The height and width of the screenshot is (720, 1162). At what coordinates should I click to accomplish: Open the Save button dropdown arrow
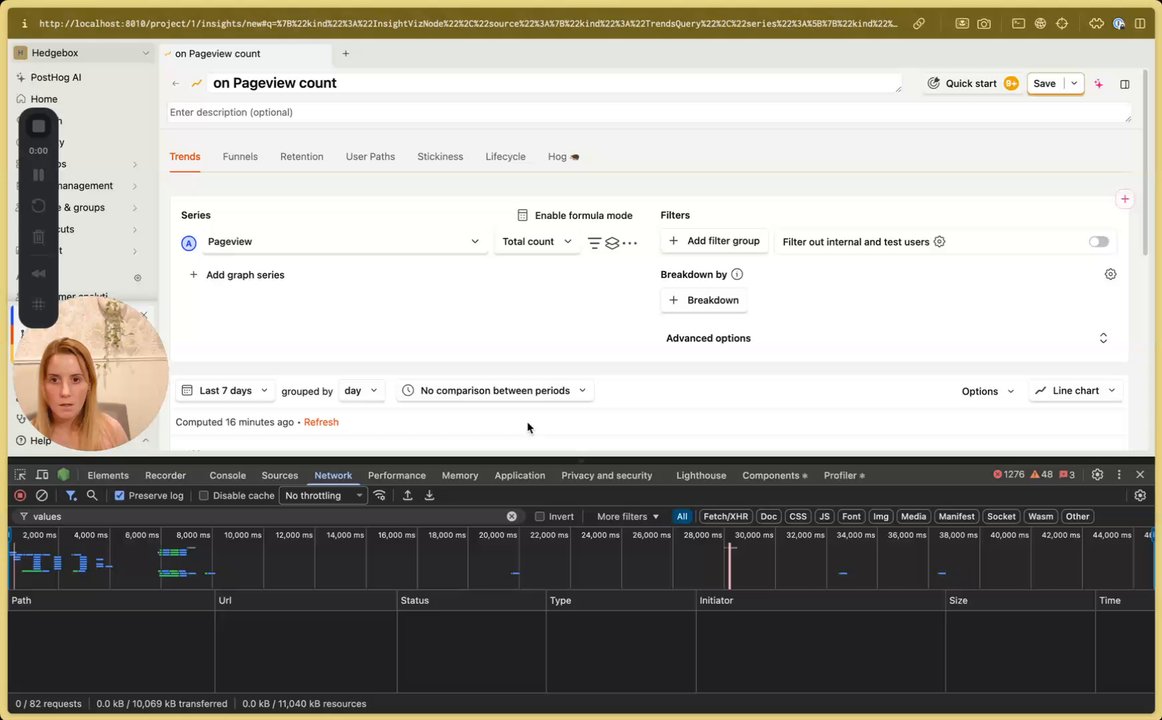point(1074,84)
